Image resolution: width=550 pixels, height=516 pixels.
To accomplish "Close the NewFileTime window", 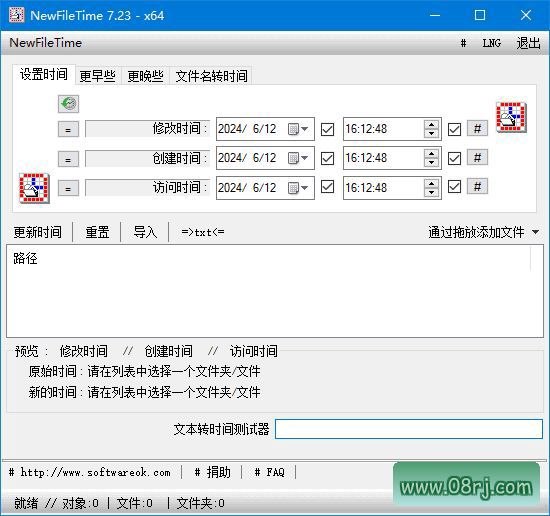I will (526, 15).
